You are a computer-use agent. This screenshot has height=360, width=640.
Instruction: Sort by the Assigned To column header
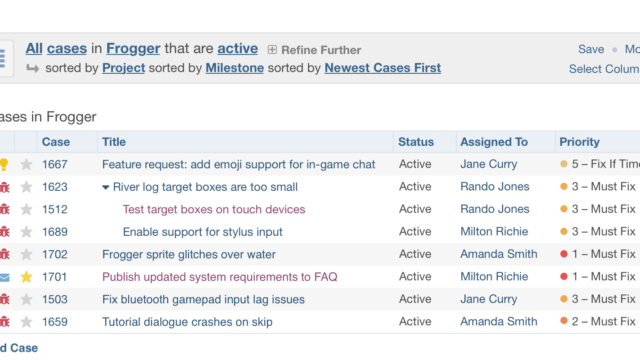click(494, 142)
